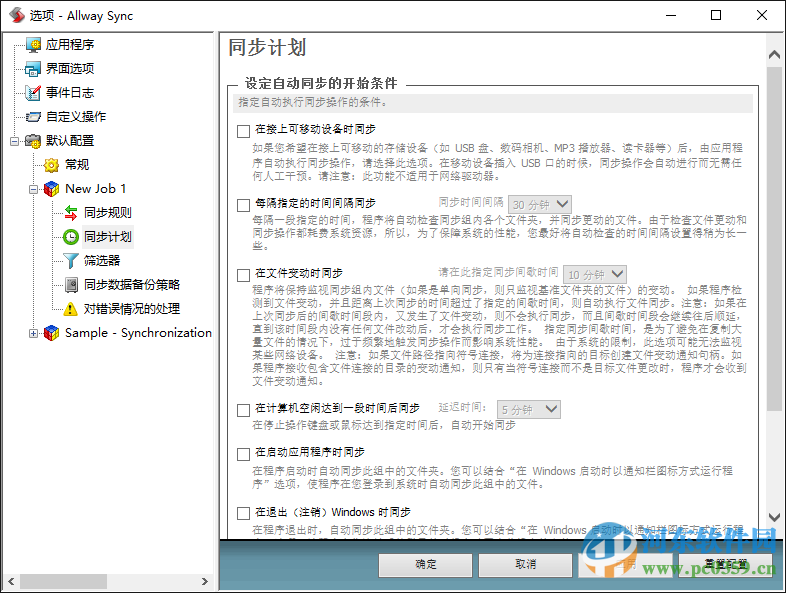The width and height of the screenshot is (786, 593).
Task: Click the 同步计划 clock icon
Action: click(x=71, y=237)
